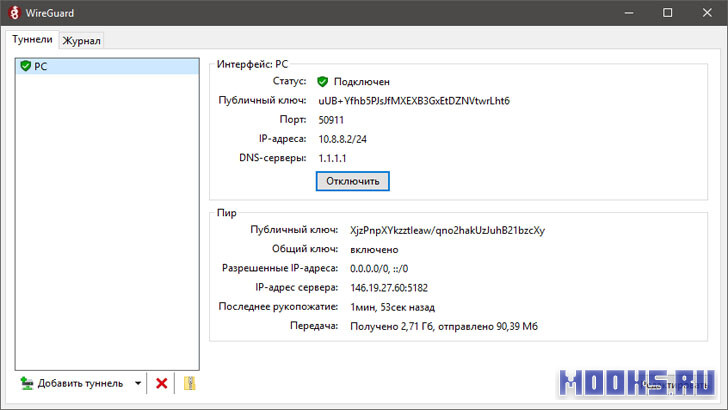
Task: Close the WireGuard window
Action: point(707,13)
